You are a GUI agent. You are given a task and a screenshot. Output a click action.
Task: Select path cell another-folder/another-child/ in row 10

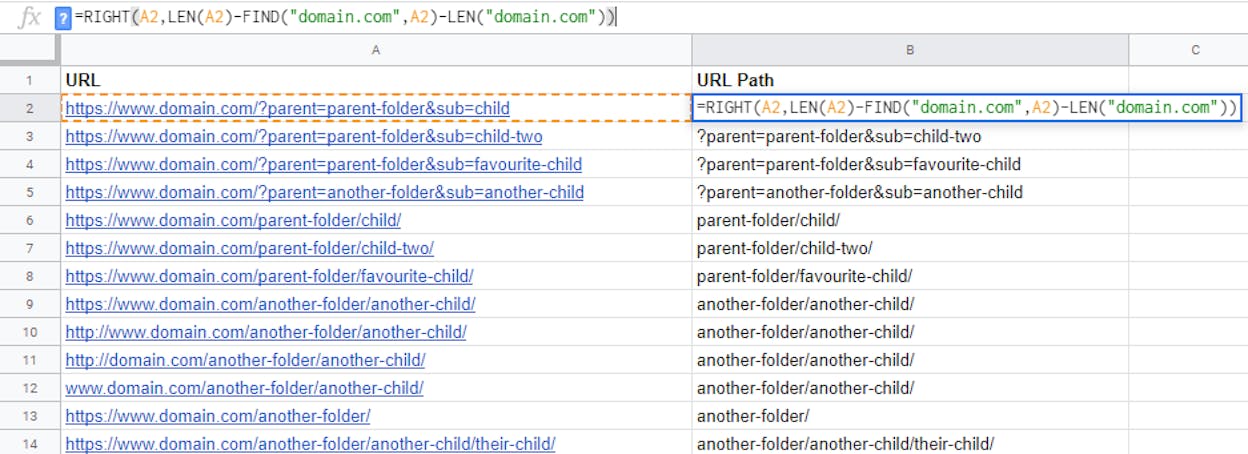(x=910, y=332)
